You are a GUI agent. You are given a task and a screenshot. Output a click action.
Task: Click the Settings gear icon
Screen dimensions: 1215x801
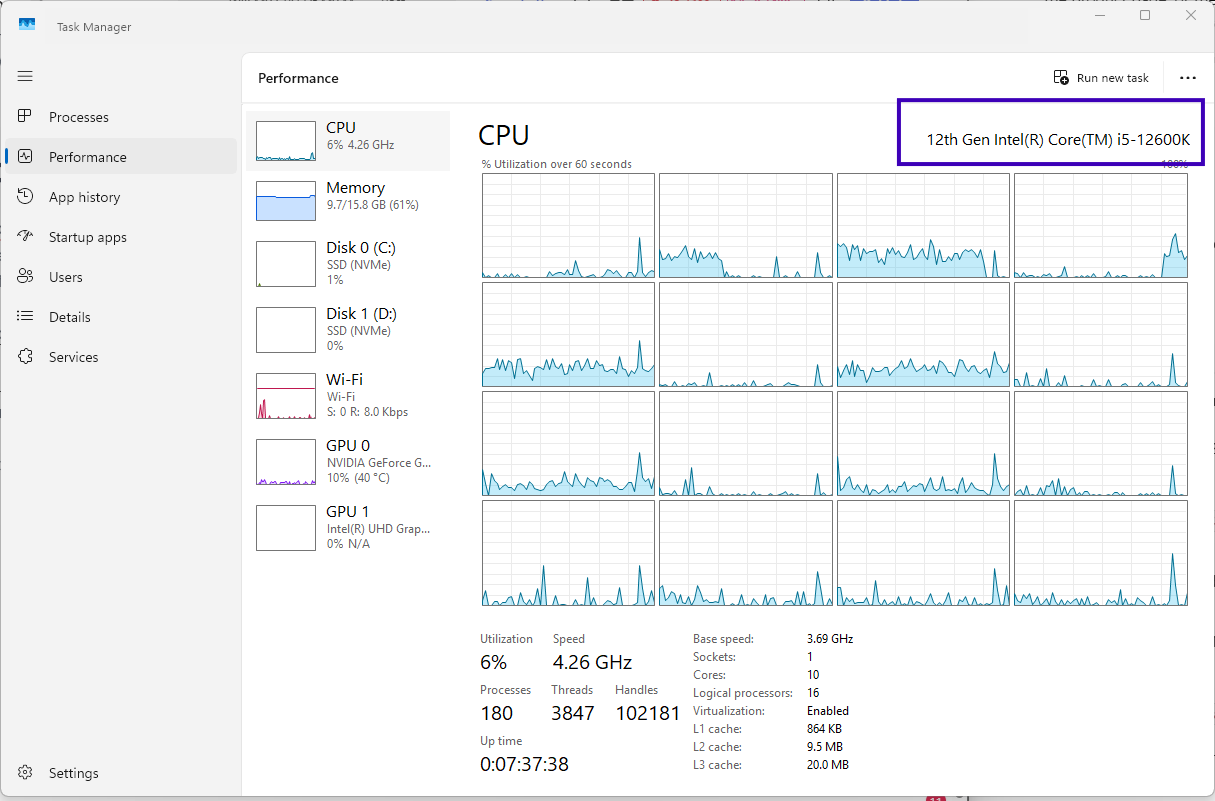point(26,773)
